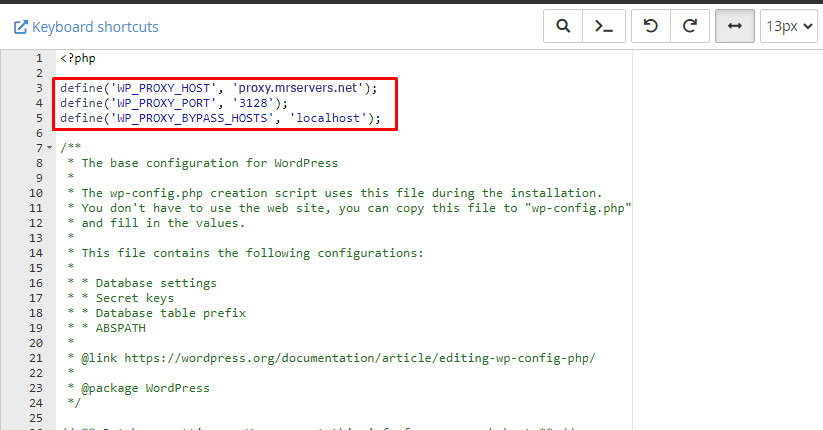Image resolution: width=823 pixels, height=430 pixels.
Task: Collapse the comment block at line 7
Action: pyautogui.click(x=50, y=148)
